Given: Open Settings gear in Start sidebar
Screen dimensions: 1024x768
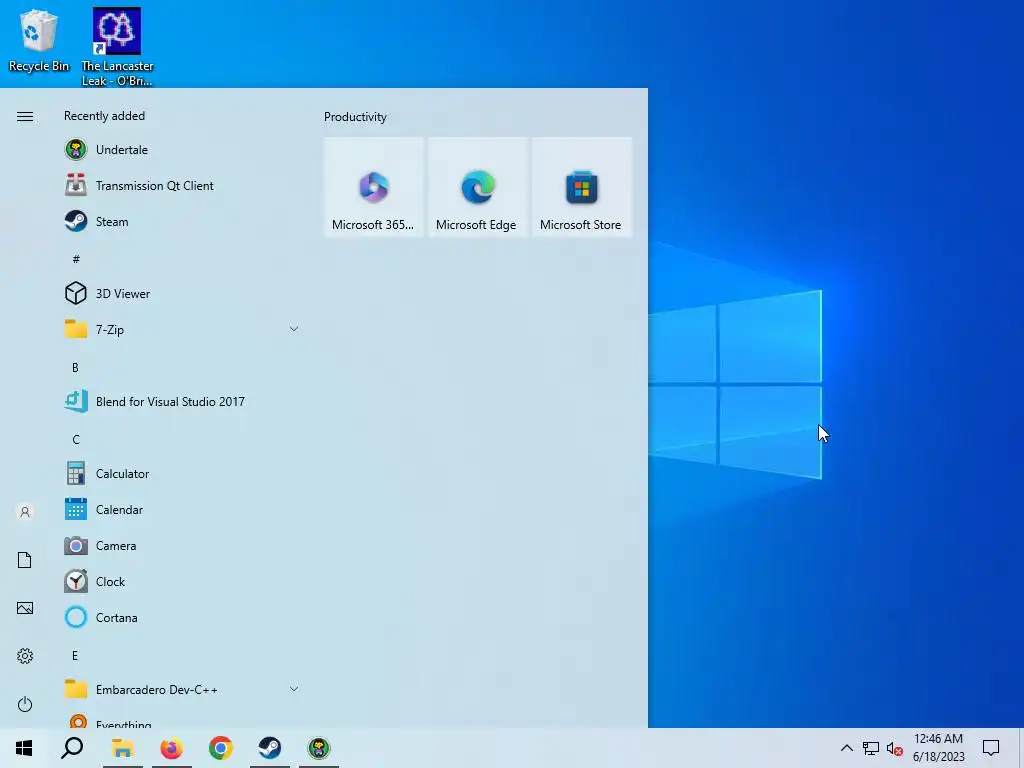Looking at the screenshot, I should click(25, 656).
